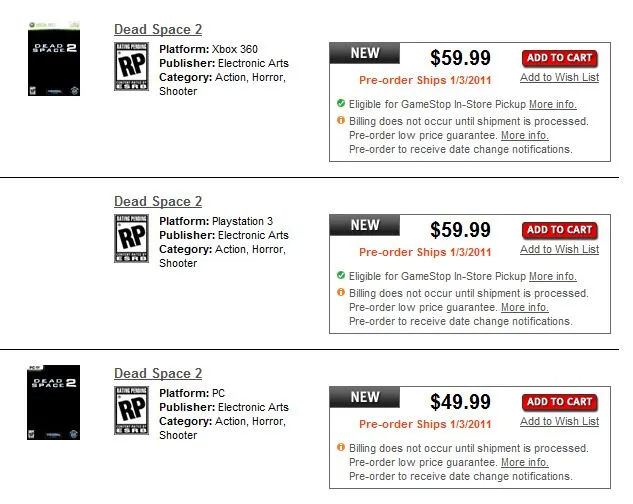Click the Xbox 360 ESRB Rating Pending icon
The image size is (633, 504).
(131, 65)
